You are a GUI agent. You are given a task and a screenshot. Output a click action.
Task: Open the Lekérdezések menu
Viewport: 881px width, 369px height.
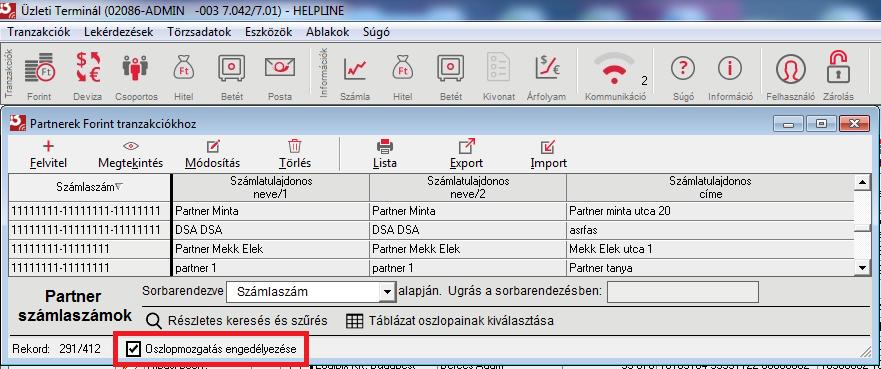pyautogui.click(x=119, y=32)
